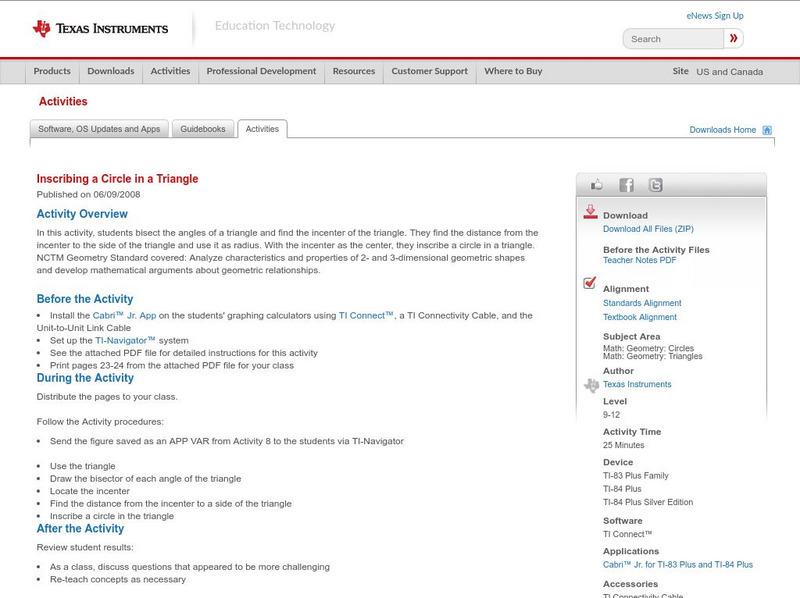
Task: Click During the Activity heading
Action: click(85, 378)
